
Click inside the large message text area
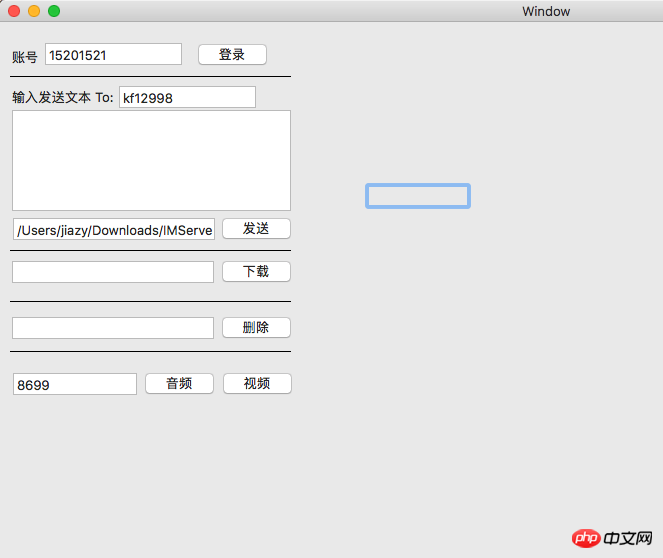(151, 161)
